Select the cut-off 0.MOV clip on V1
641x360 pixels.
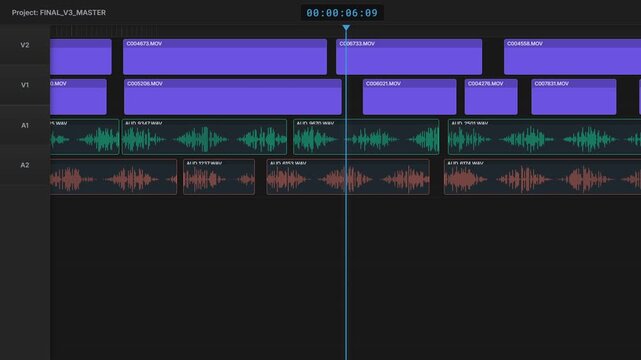[x=78, y=97]
